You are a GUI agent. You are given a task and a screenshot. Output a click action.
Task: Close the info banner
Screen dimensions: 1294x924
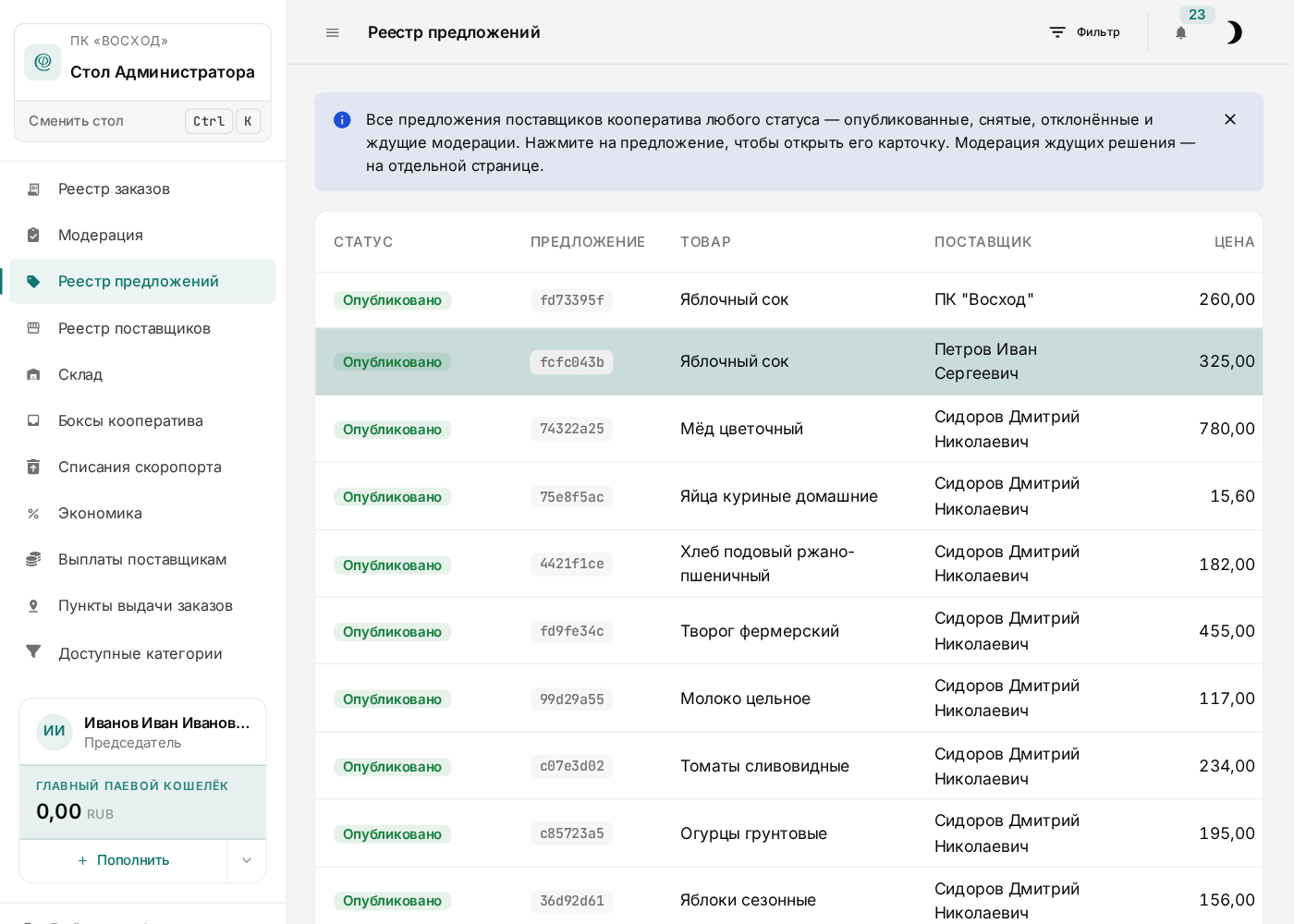pyautogui.click(x=1230, y=119)
